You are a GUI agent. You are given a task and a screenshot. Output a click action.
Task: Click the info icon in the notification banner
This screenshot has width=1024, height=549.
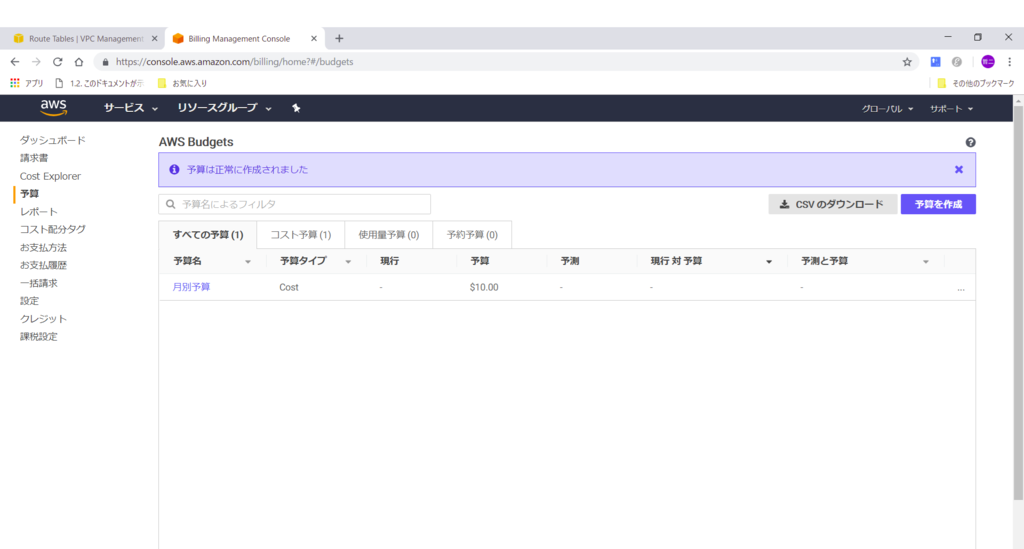pos(174,170)
